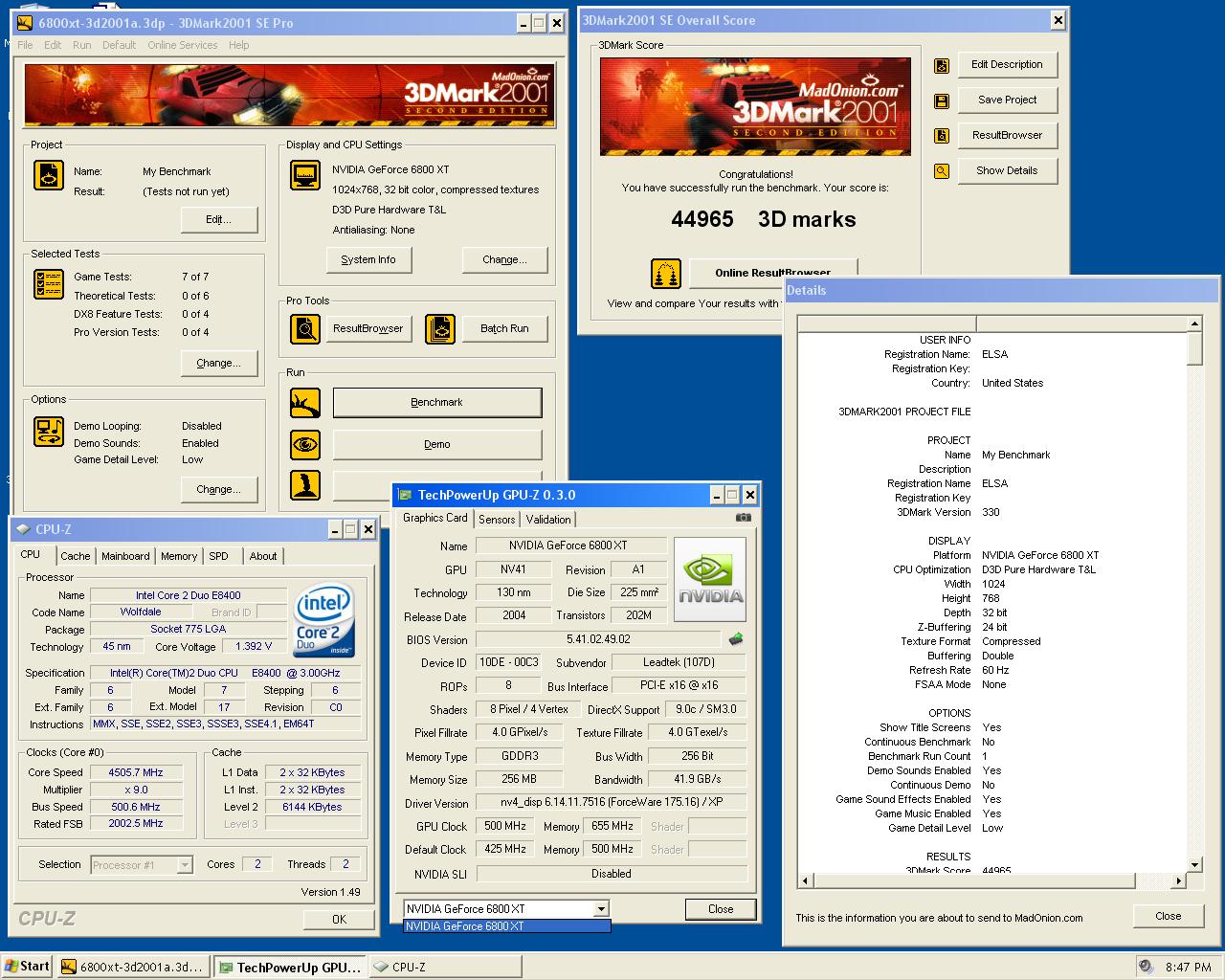Click the Batch Run icon in Pro Tools
The width and height of the screenshot is (1225, 980).
click(440, 329)
